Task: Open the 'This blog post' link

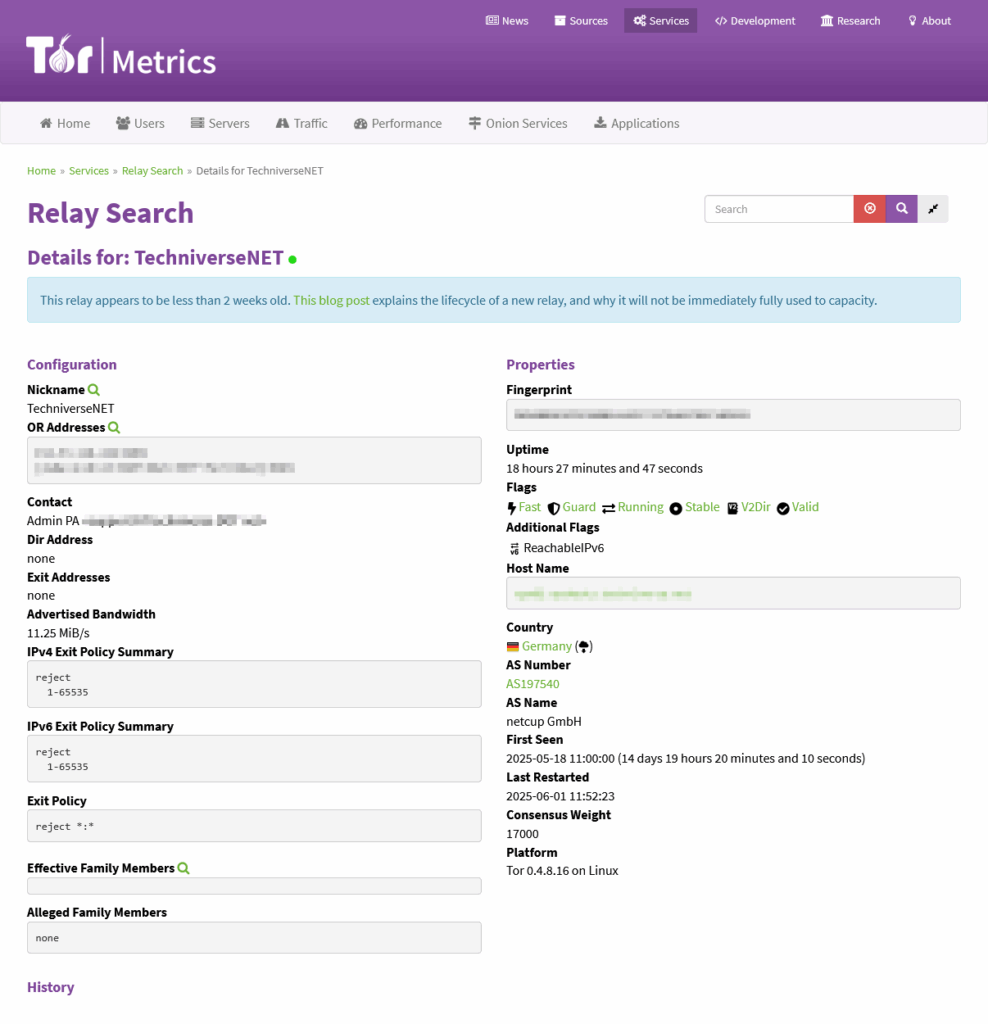Action: point(331,300)
